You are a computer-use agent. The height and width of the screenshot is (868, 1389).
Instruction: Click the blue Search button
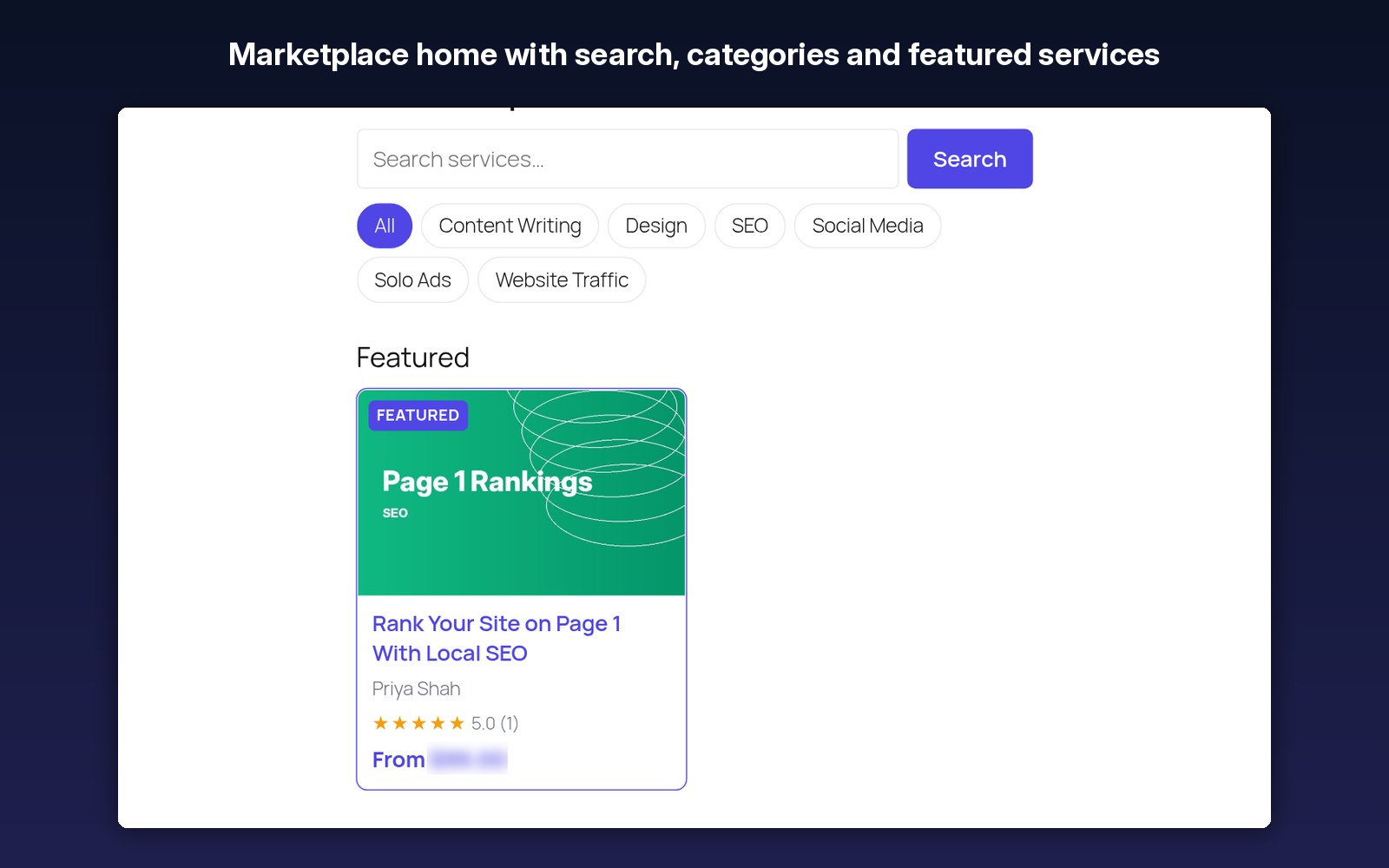(x=970, y=159)
